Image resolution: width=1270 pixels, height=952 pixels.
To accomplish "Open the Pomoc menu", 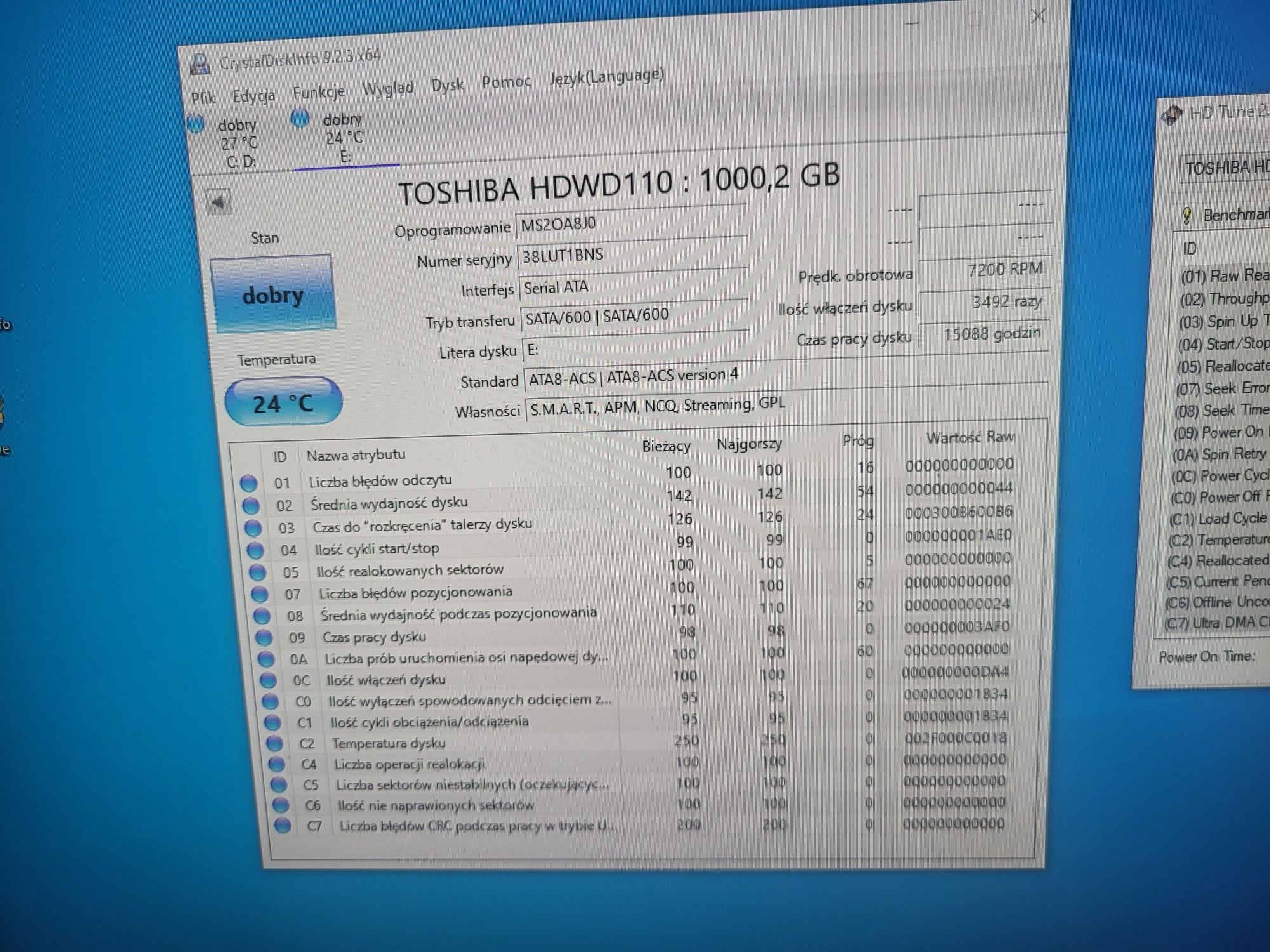I will pyautogui.click(x=506, y=81).
